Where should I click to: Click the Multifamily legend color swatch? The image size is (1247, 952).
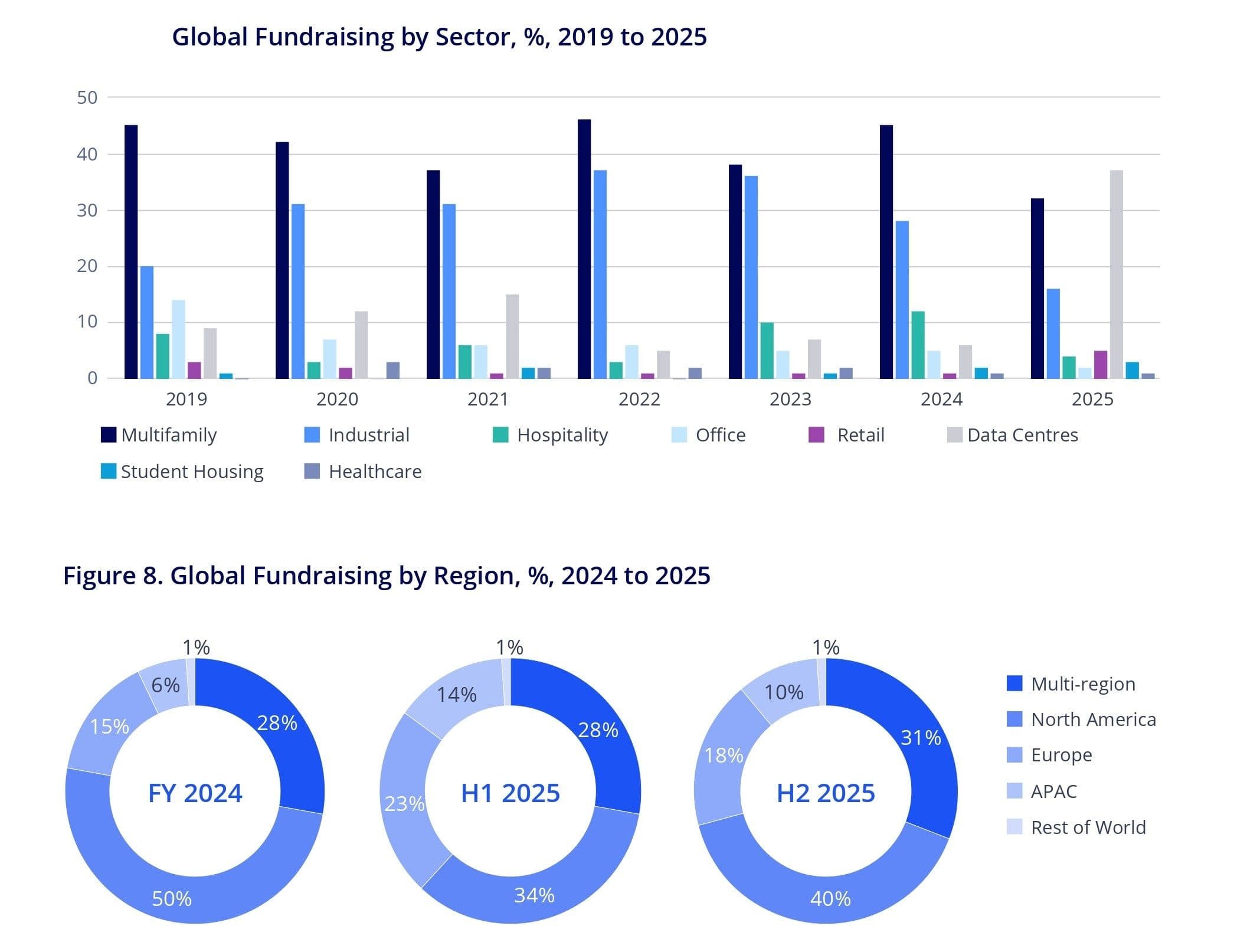(x=109, y=435)
